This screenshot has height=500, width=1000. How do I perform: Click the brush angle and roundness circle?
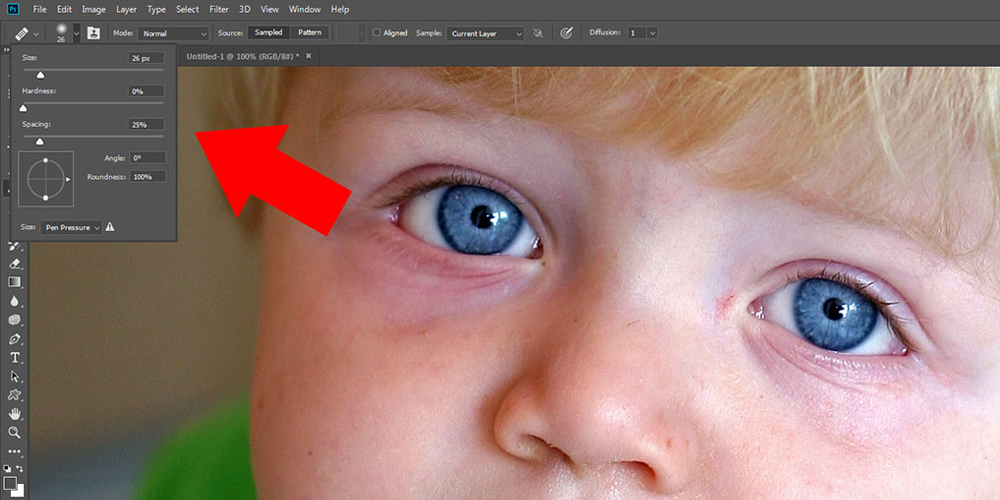pyautogui.click(x=45, y=179)
